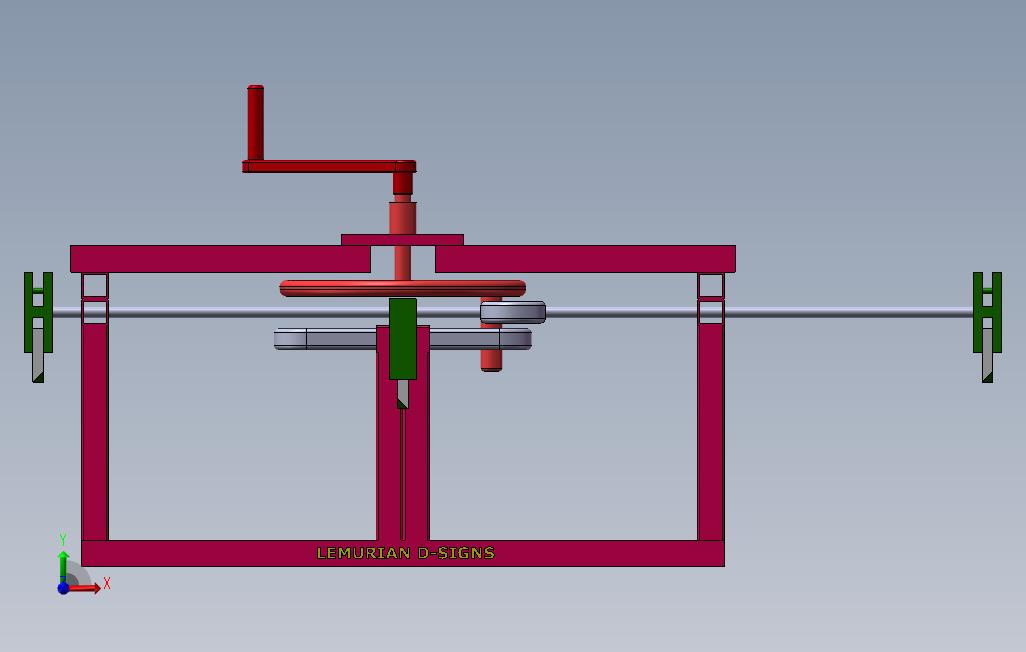Click the blue Z axis ball of the triad
The width and height of the screenshot is (1026, 652).
[63, 588]
